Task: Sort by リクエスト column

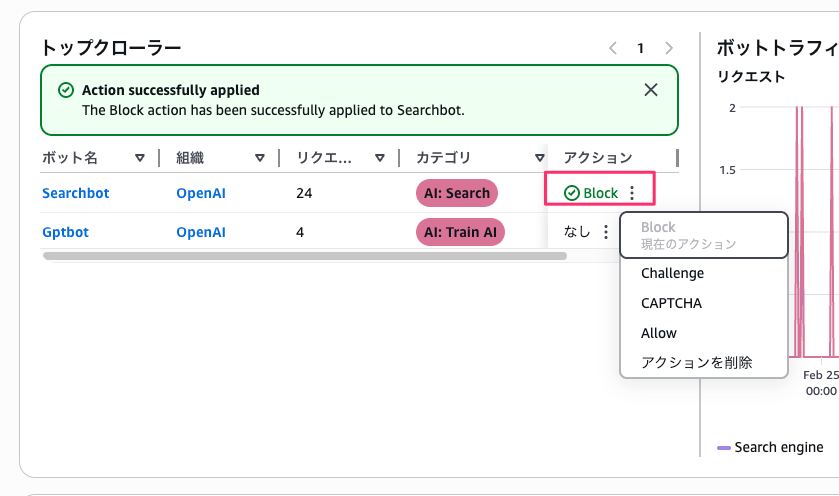Action: click(380, 158)
